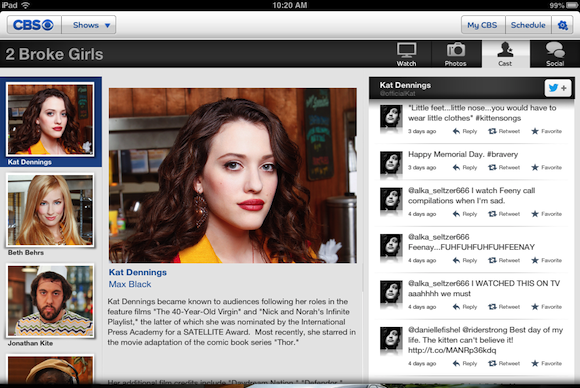Image resolution: width=580 pixels, height=388 pixels.
Task: Tap the @danielleflshel mention
Action: 434,330
